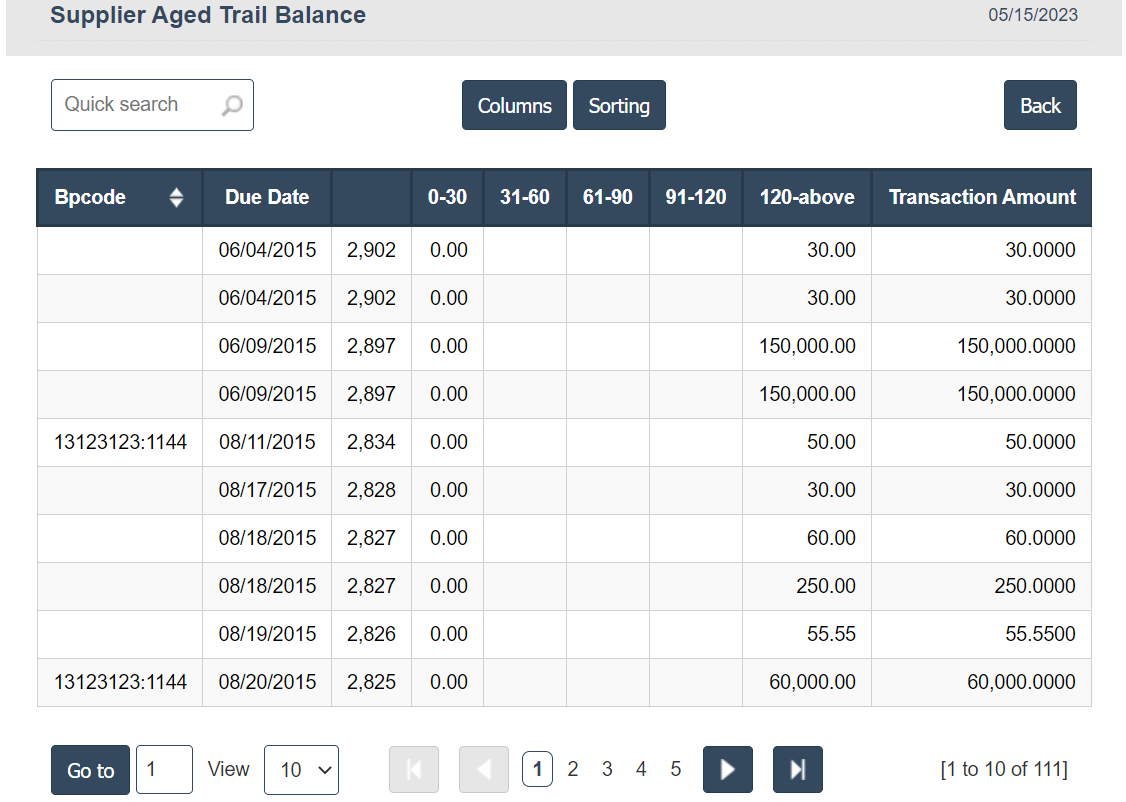Screen dimensions: 1126x802
Task: Click the previous page arrow icon
Action: tap(484, 769)
